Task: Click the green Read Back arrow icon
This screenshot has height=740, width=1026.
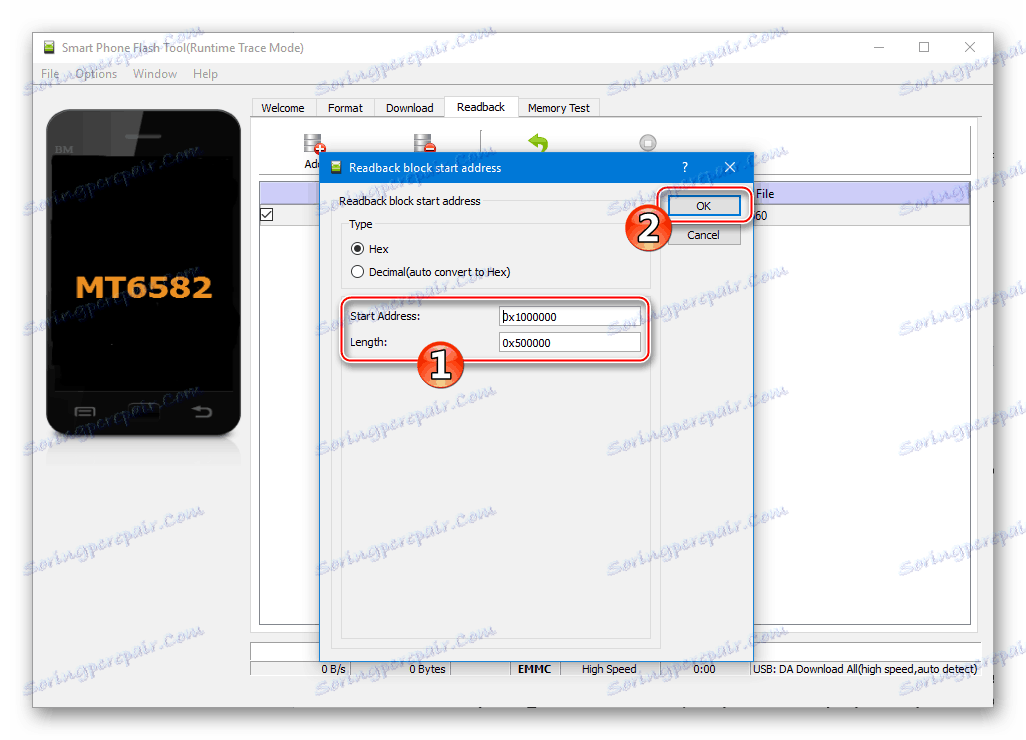Action: point(538,143)
